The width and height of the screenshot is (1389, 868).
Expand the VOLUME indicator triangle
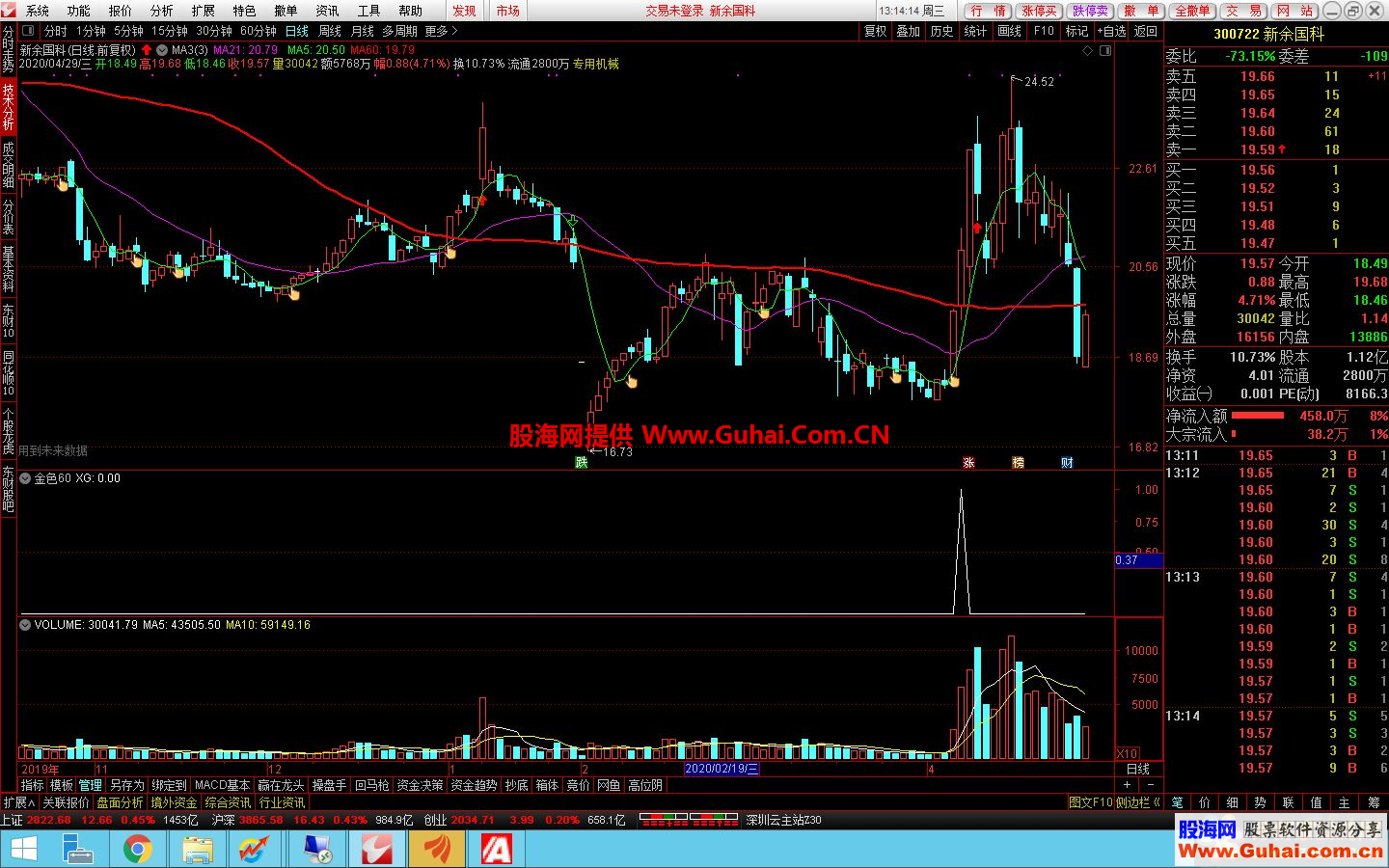click(26, 625)
